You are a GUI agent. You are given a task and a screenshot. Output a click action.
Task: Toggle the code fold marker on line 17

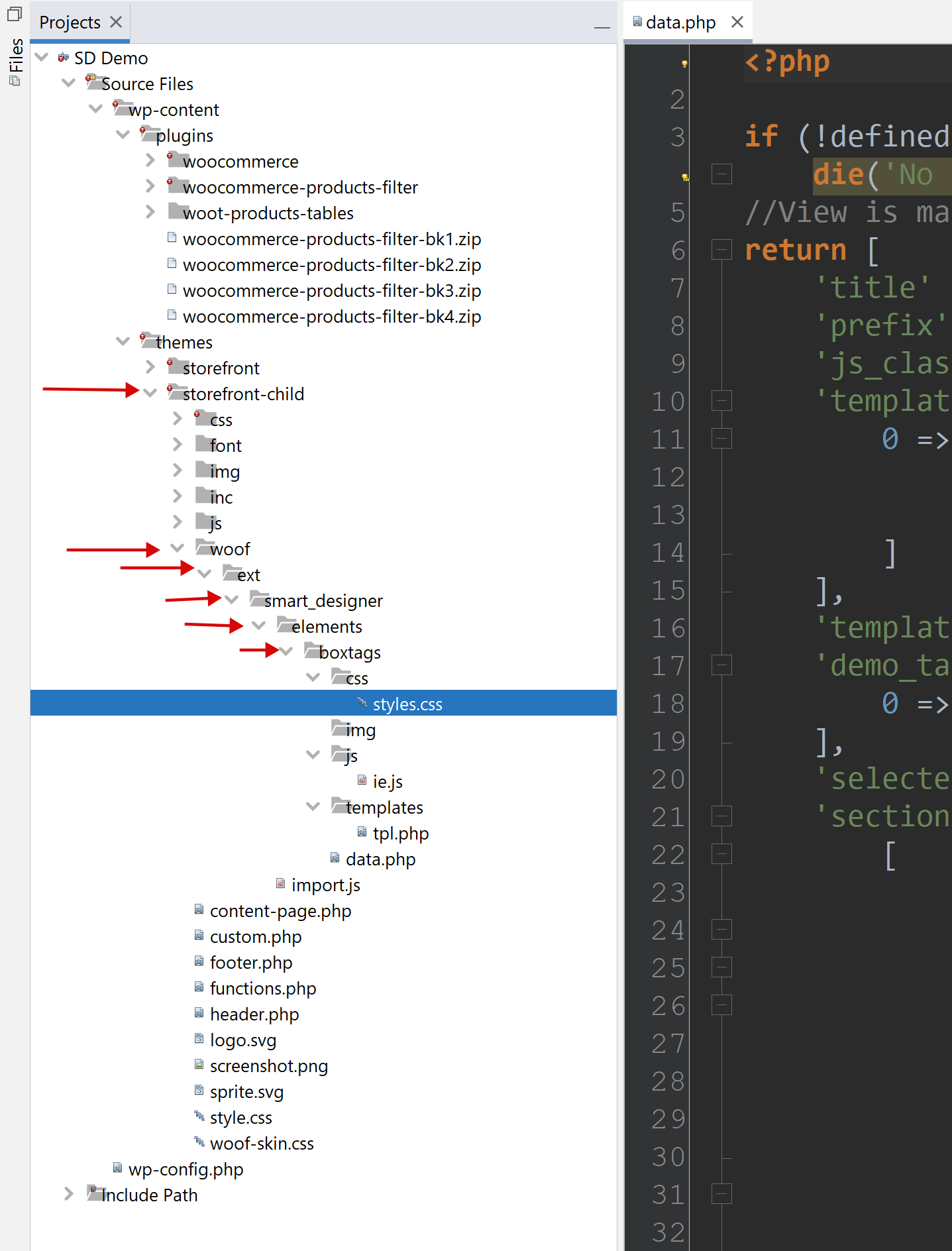(x=721, y=665)
